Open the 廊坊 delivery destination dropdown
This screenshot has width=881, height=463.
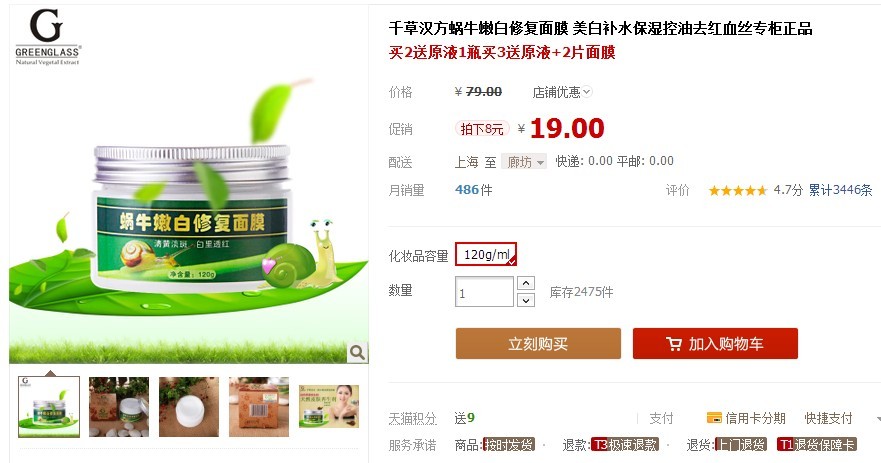(x=524, y=162)
